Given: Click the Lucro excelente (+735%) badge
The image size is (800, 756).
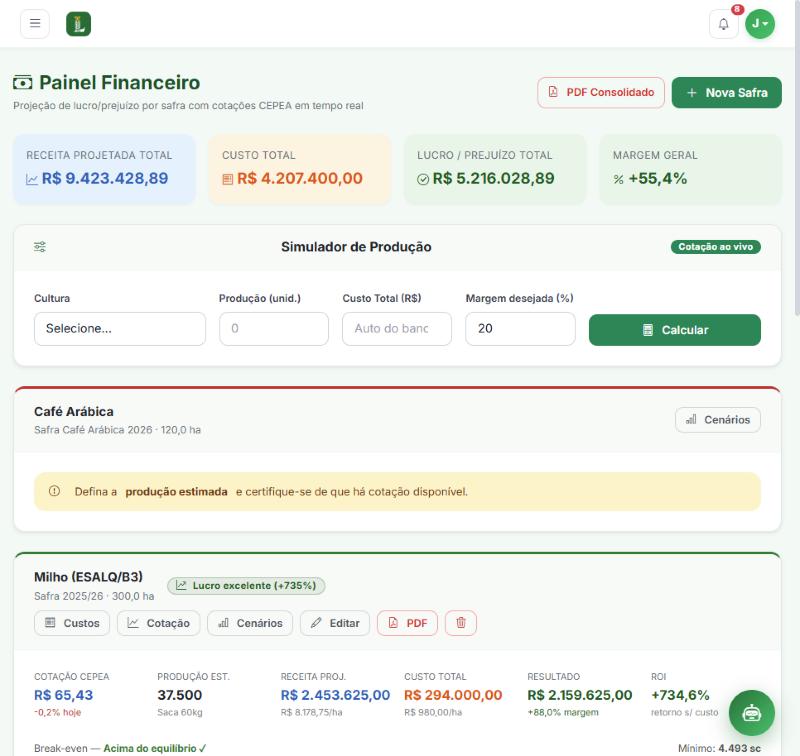Looking at the screenshot, I should pyautogui.click(x=246, y=586).
